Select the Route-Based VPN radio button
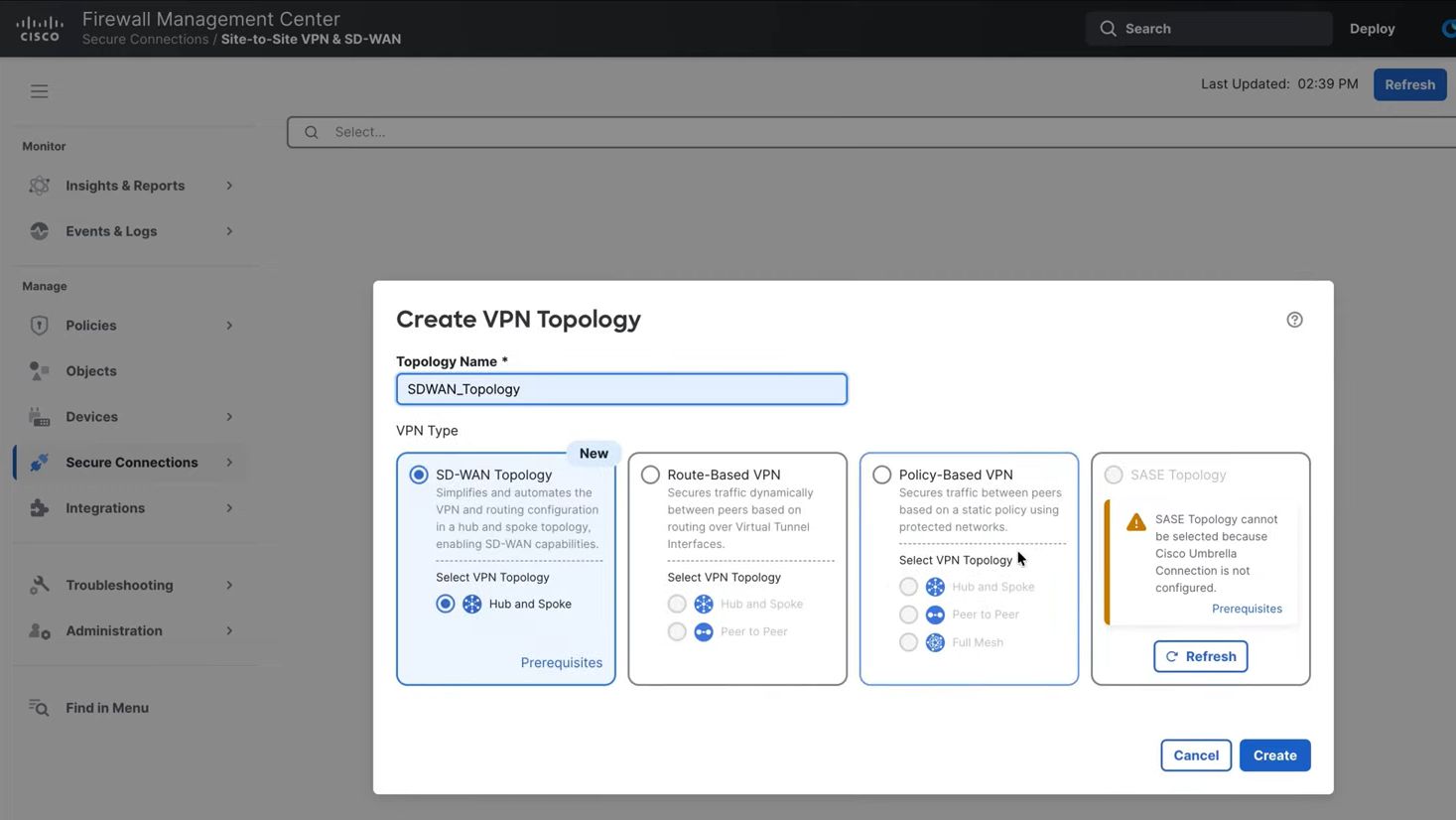This screenshot has height=820, width=1456. (x=650, y=475)
